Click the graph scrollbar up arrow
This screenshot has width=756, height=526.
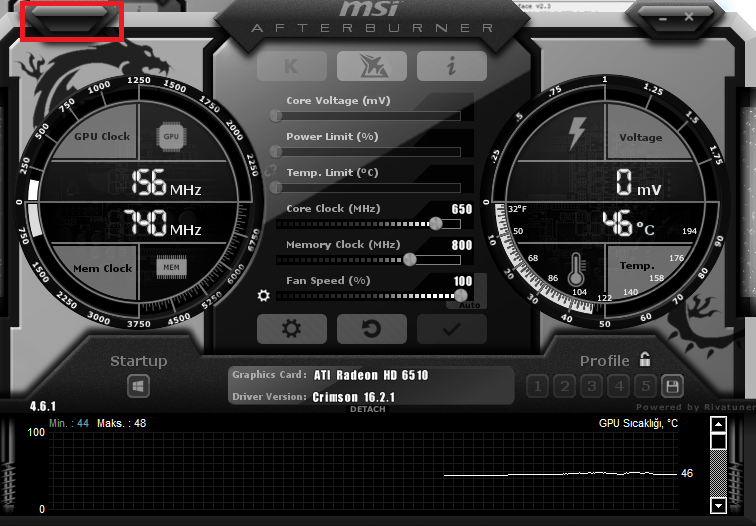click(x=718, y=424)
